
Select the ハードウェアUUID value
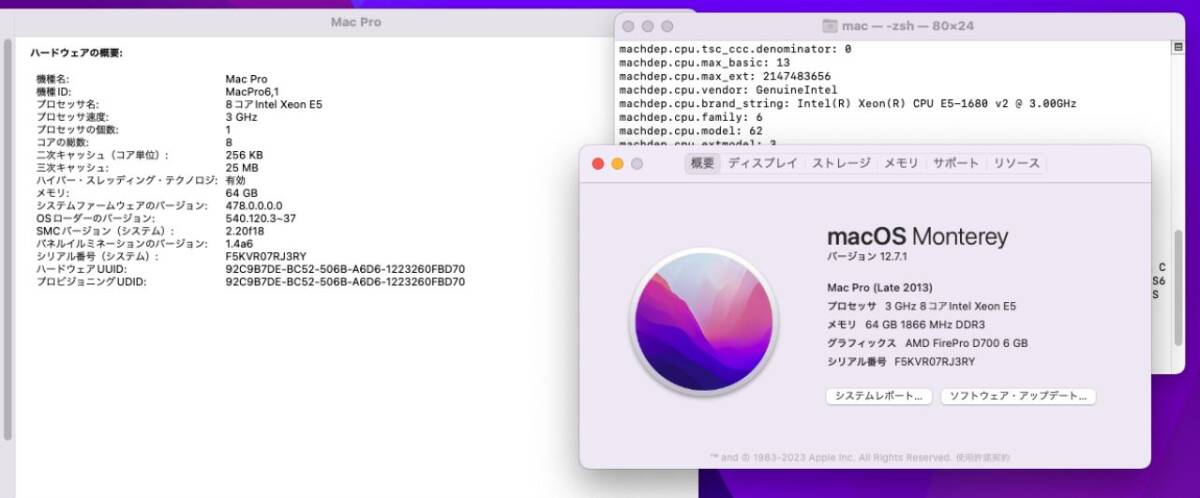pyautogui.click(x=345, y=270)
